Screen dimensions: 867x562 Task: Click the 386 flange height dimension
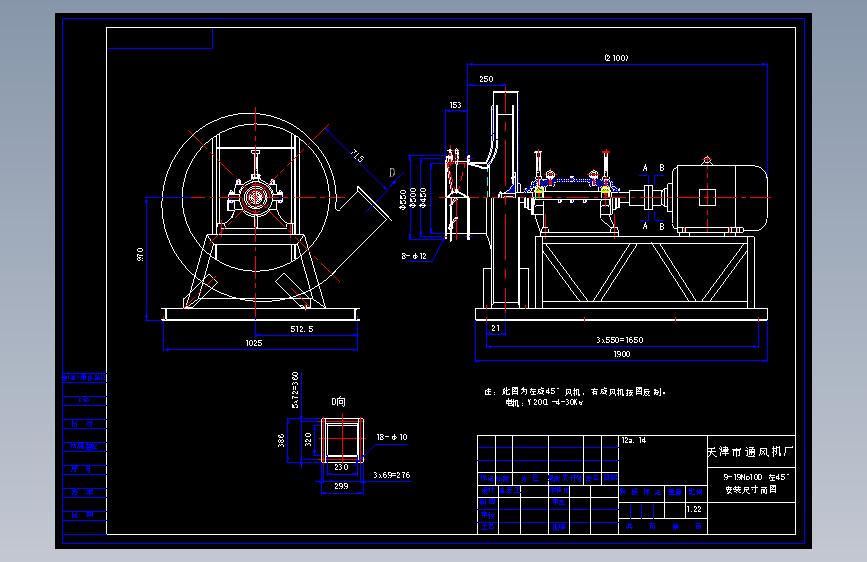281,440
